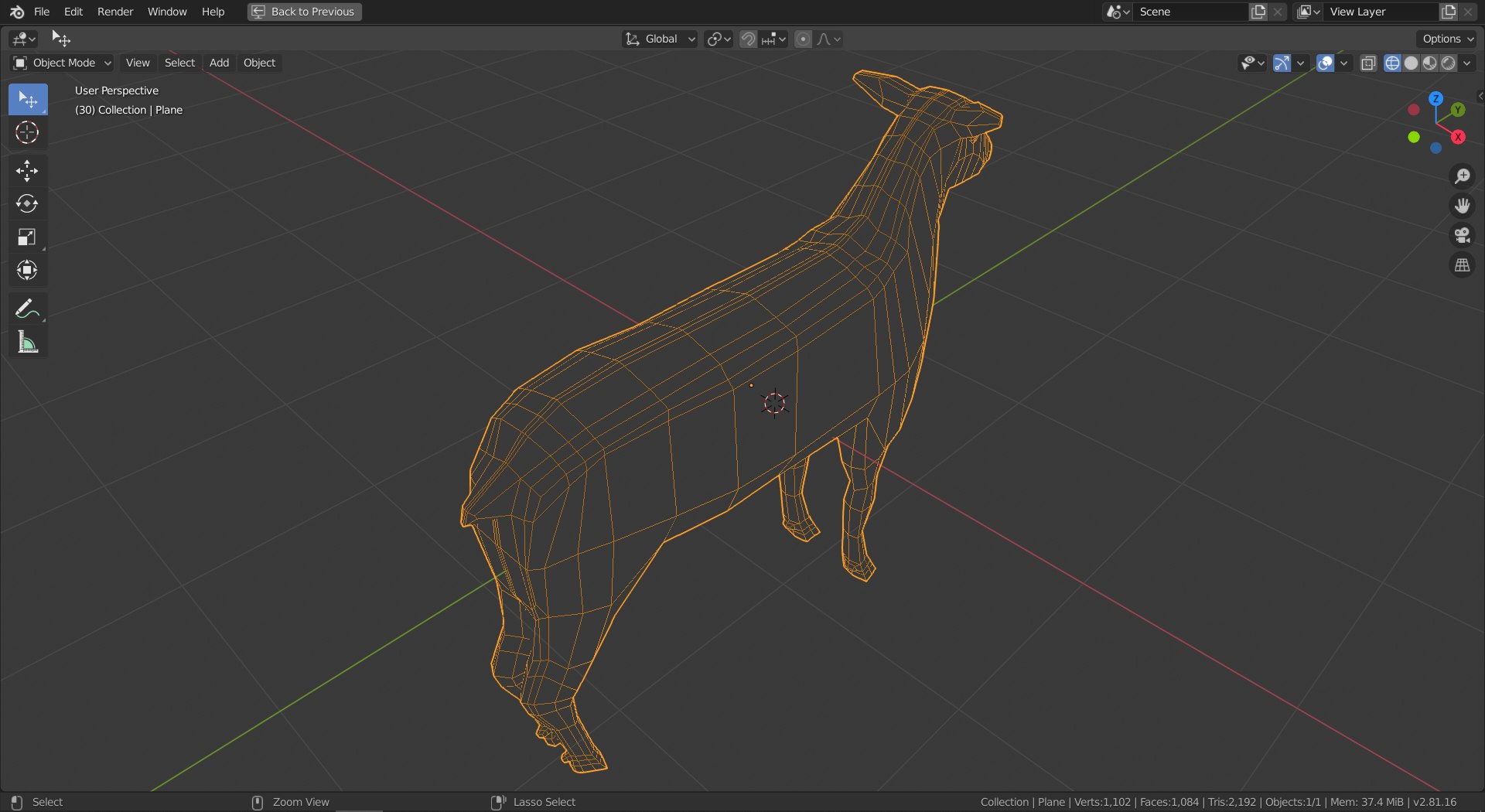Image resolution: width=1485 pixels, height=812 pixels.
Task: Activate the 3D Cursor tool
Action: tap(28, 133)
